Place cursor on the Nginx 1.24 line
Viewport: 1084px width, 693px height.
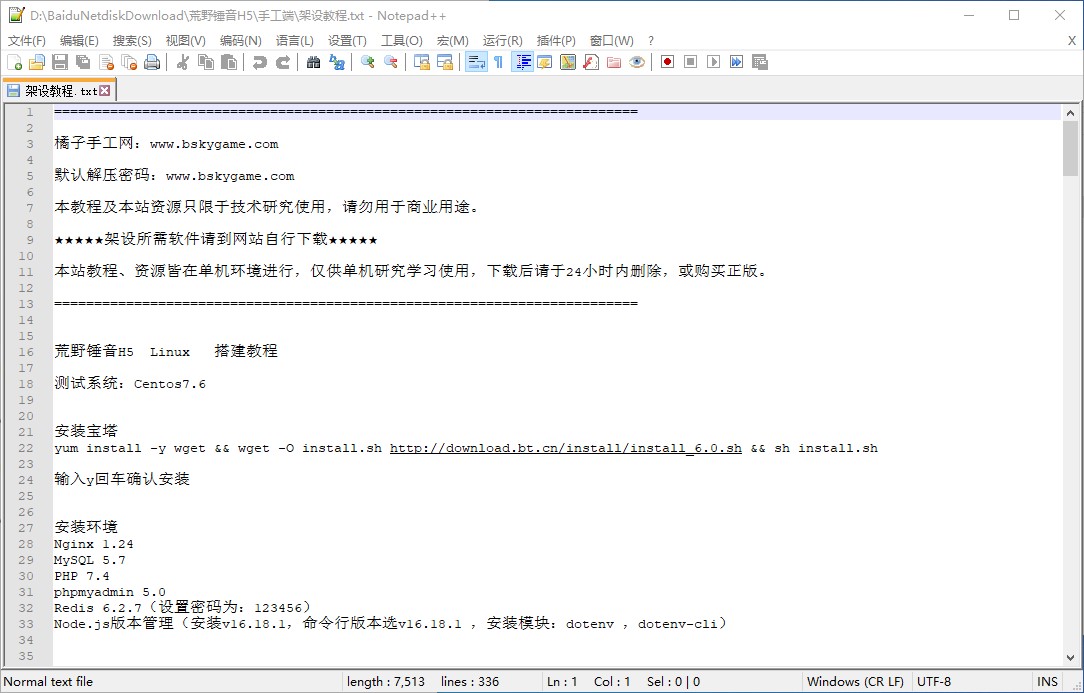(x=93, y=544)
